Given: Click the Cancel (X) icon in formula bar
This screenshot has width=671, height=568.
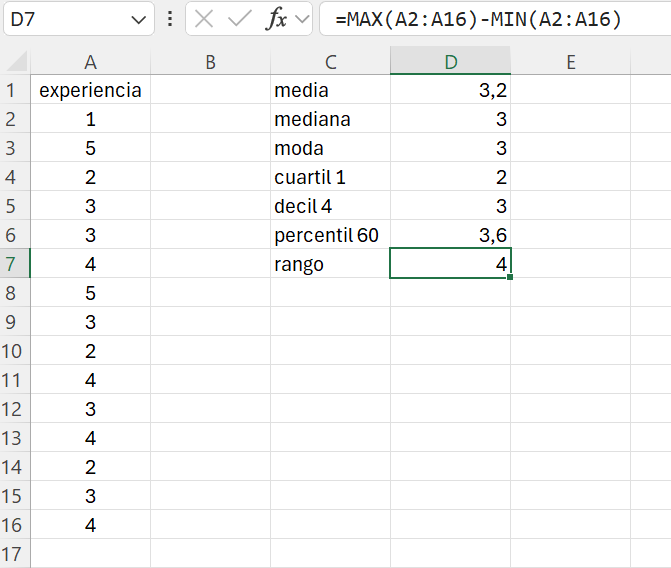Looking at the screenshot, I should click(204, 19).
